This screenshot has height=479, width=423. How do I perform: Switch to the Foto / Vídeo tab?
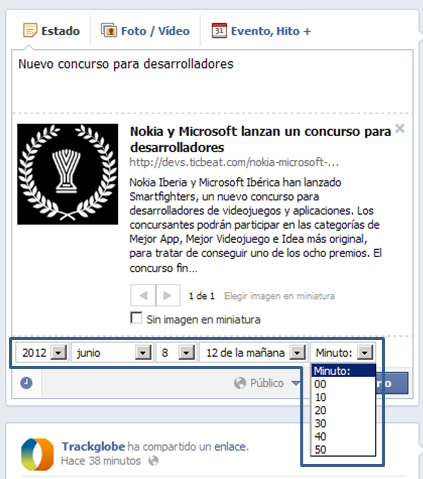pyautogui.click(x=145, y=31)
